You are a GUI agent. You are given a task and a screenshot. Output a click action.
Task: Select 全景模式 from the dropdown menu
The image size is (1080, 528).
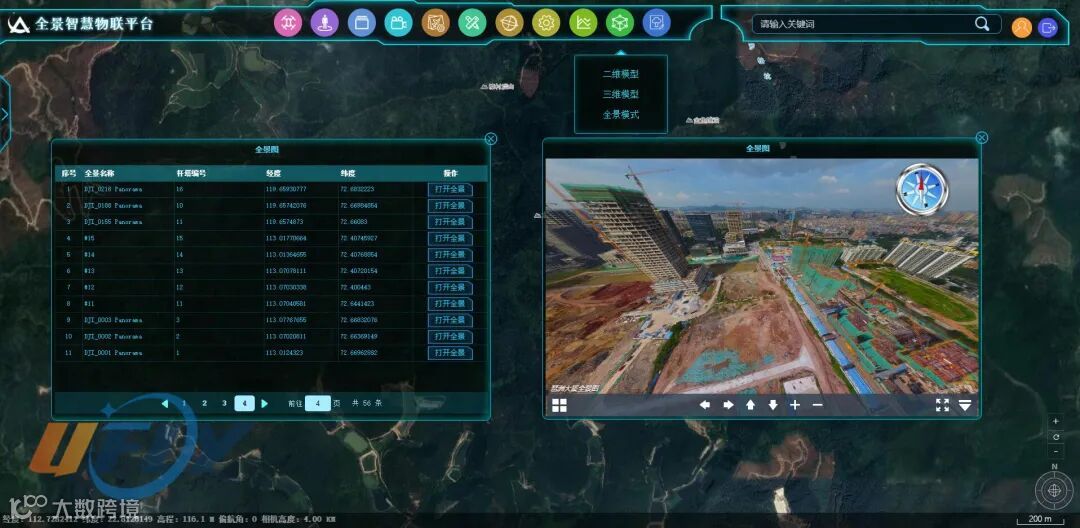[x=621, y=114]
